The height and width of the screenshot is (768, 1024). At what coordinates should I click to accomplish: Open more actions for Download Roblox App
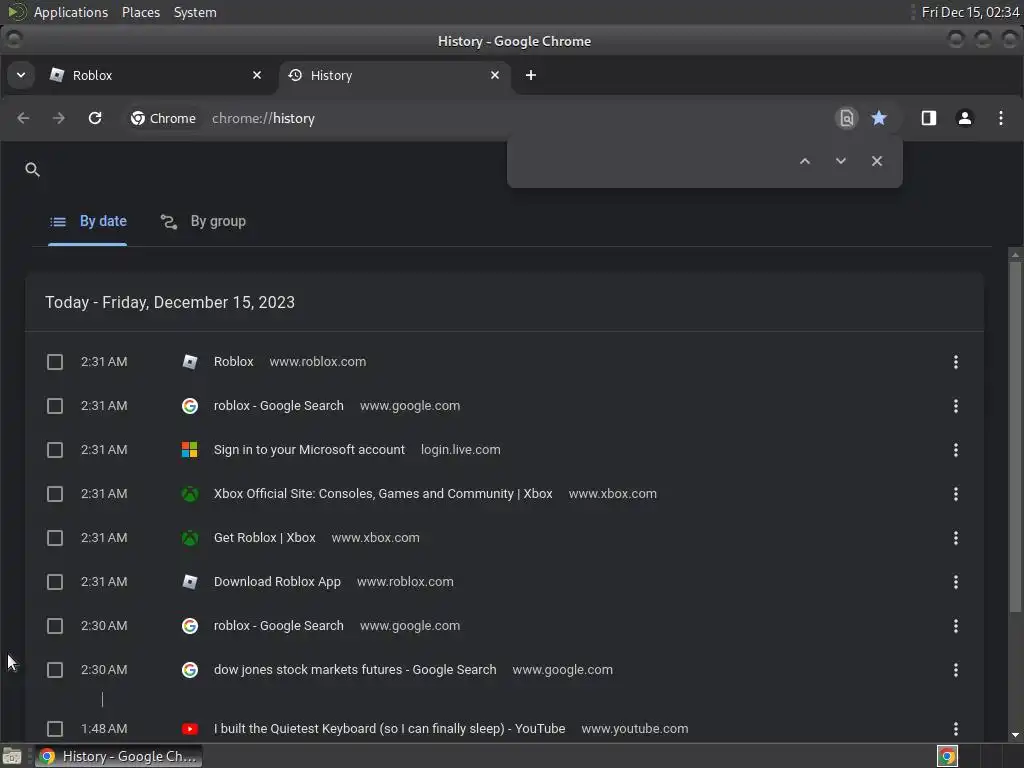point(955,582)
